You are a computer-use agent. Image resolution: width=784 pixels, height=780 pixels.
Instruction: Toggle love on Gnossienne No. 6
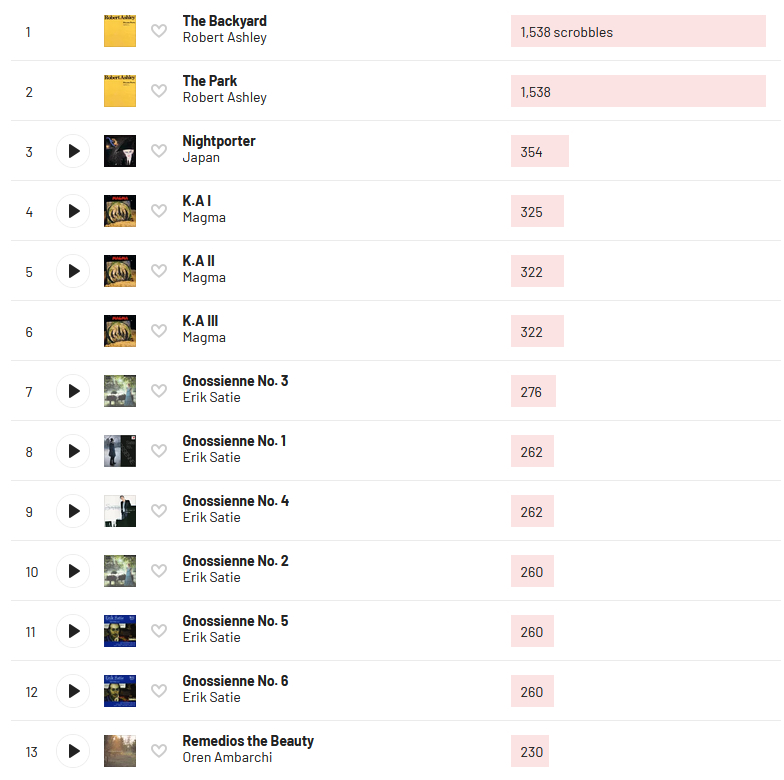[159, 691]
